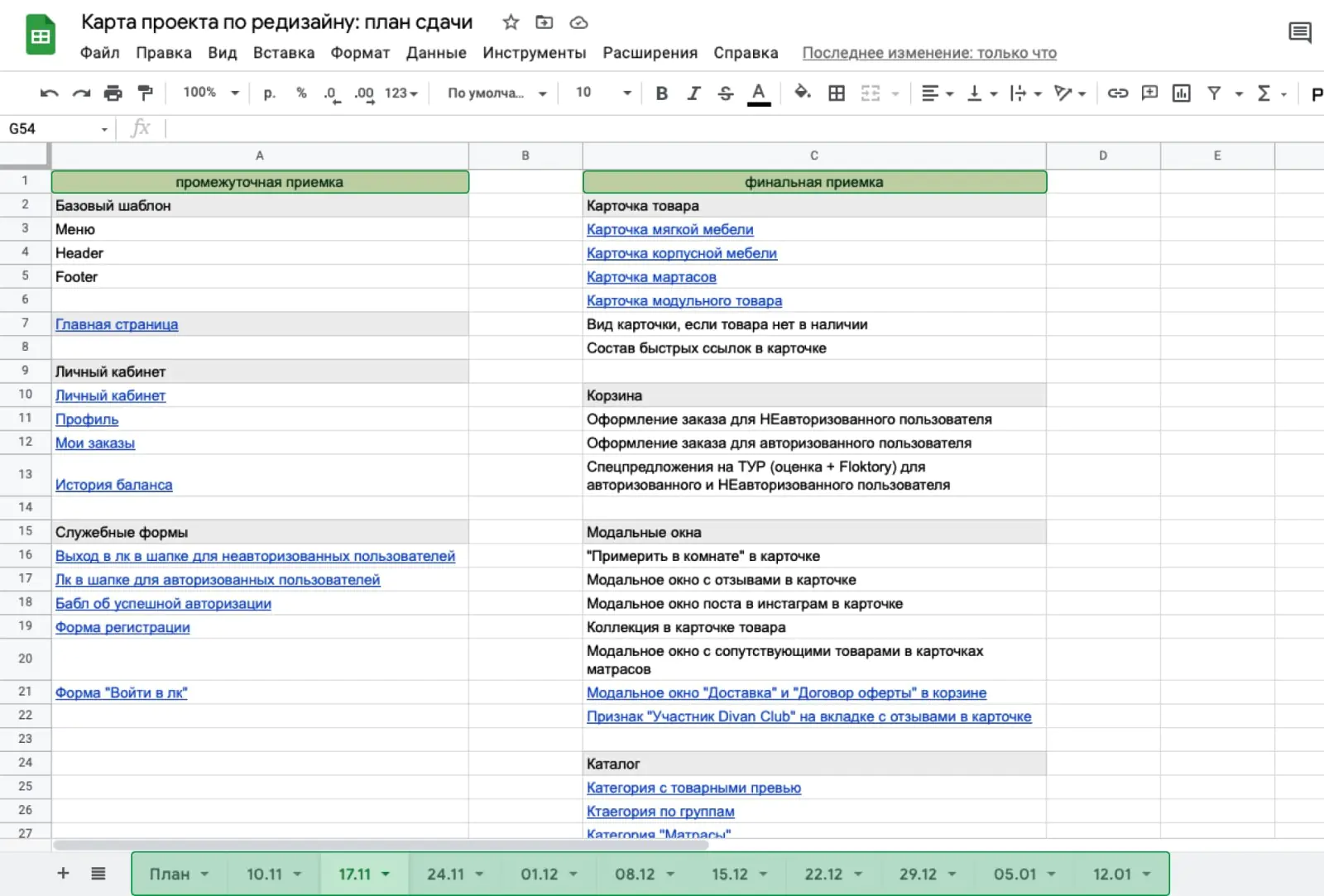Redo the last action

coord(81,93)
